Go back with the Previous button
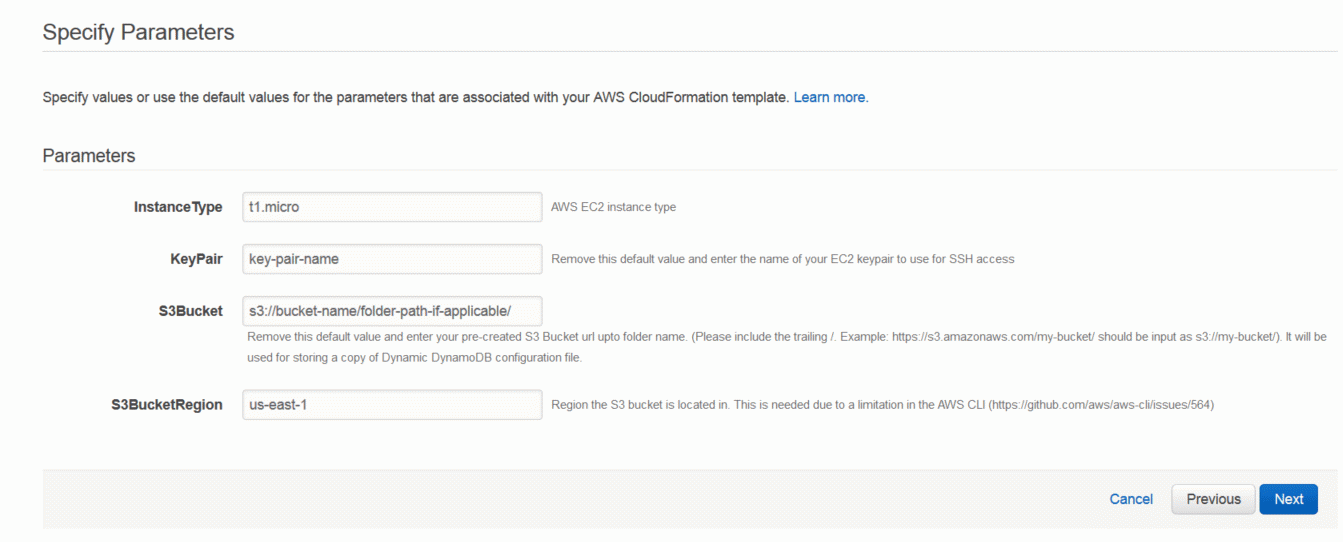This screenshot has width=1343, height=542. click(1213, 499)
